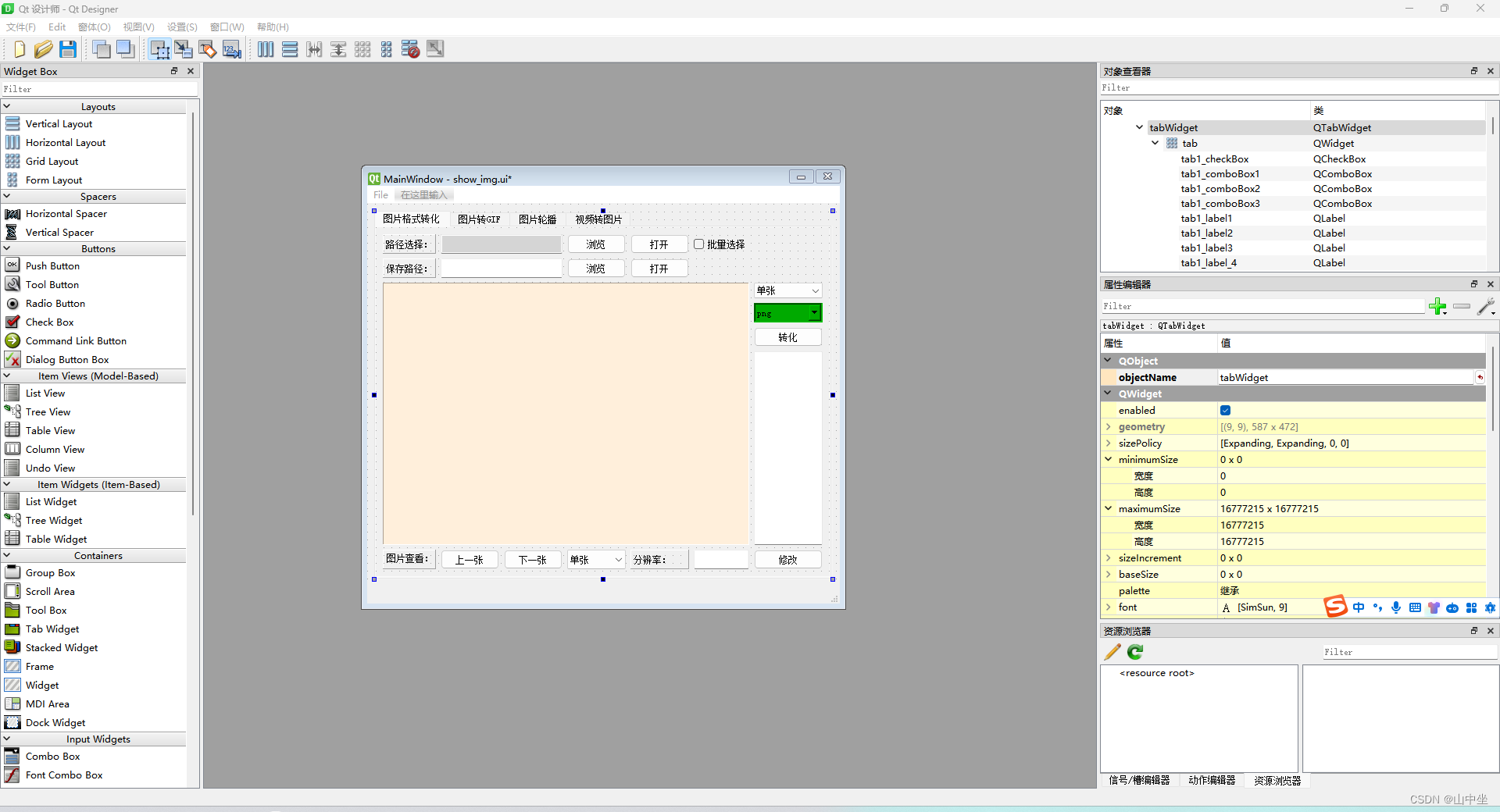Apply grid layout from toolbar
Viewport: 1500px width, 812px height.
(362, 49)
